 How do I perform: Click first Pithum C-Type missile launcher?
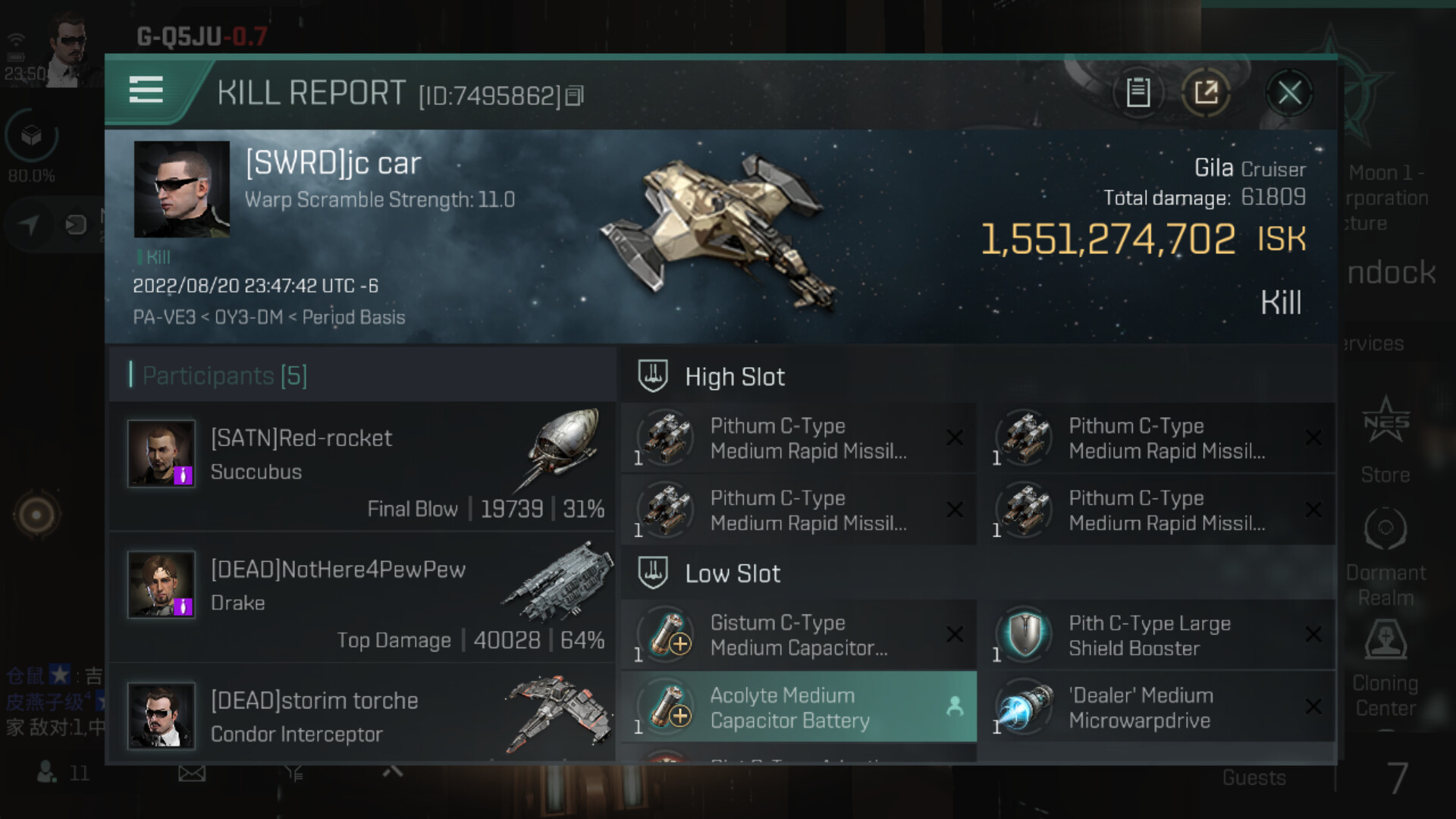pos(799,438)
